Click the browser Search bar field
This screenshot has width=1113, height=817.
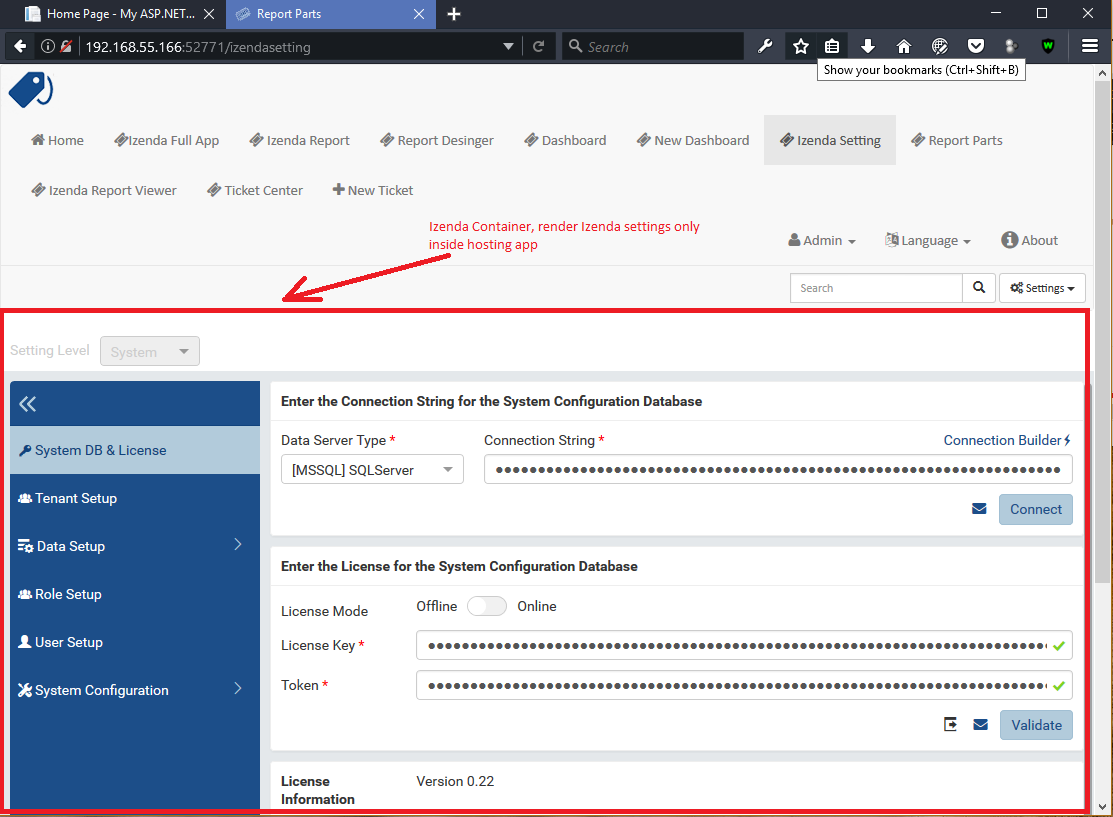click(x=653, y=47)
